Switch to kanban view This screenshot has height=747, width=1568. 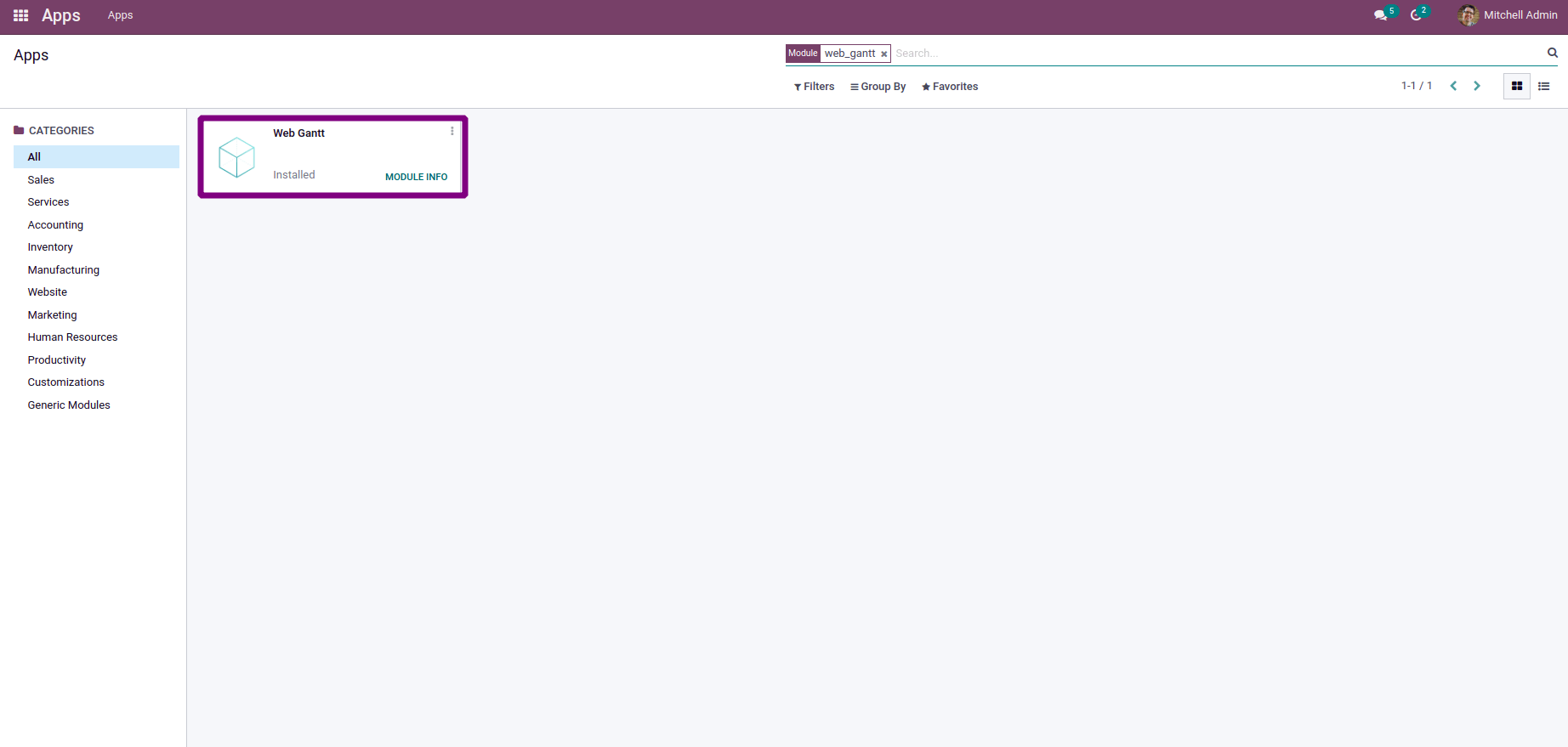1516,86
